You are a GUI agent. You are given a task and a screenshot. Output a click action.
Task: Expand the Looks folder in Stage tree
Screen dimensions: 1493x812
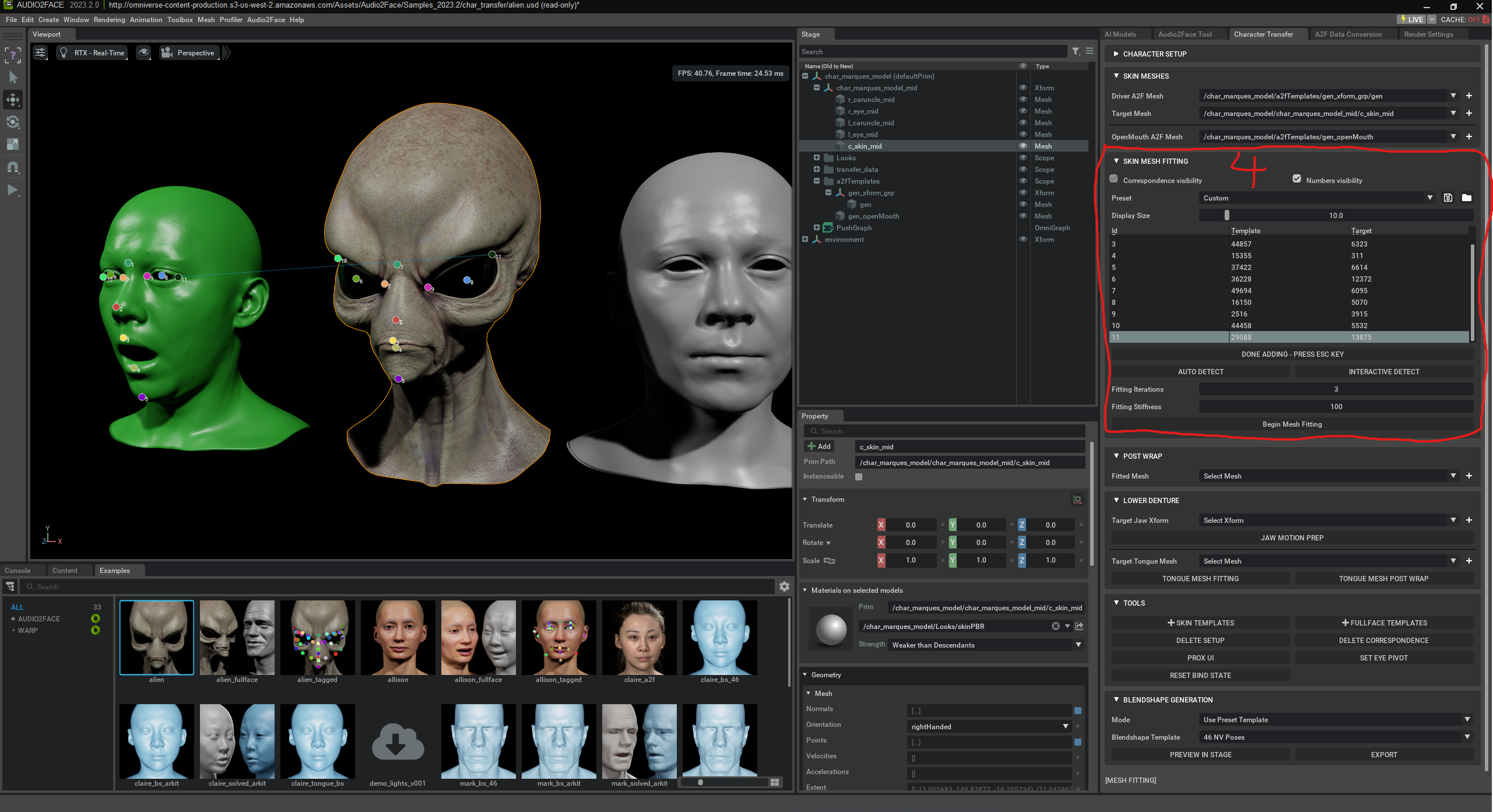click(817, 158)
